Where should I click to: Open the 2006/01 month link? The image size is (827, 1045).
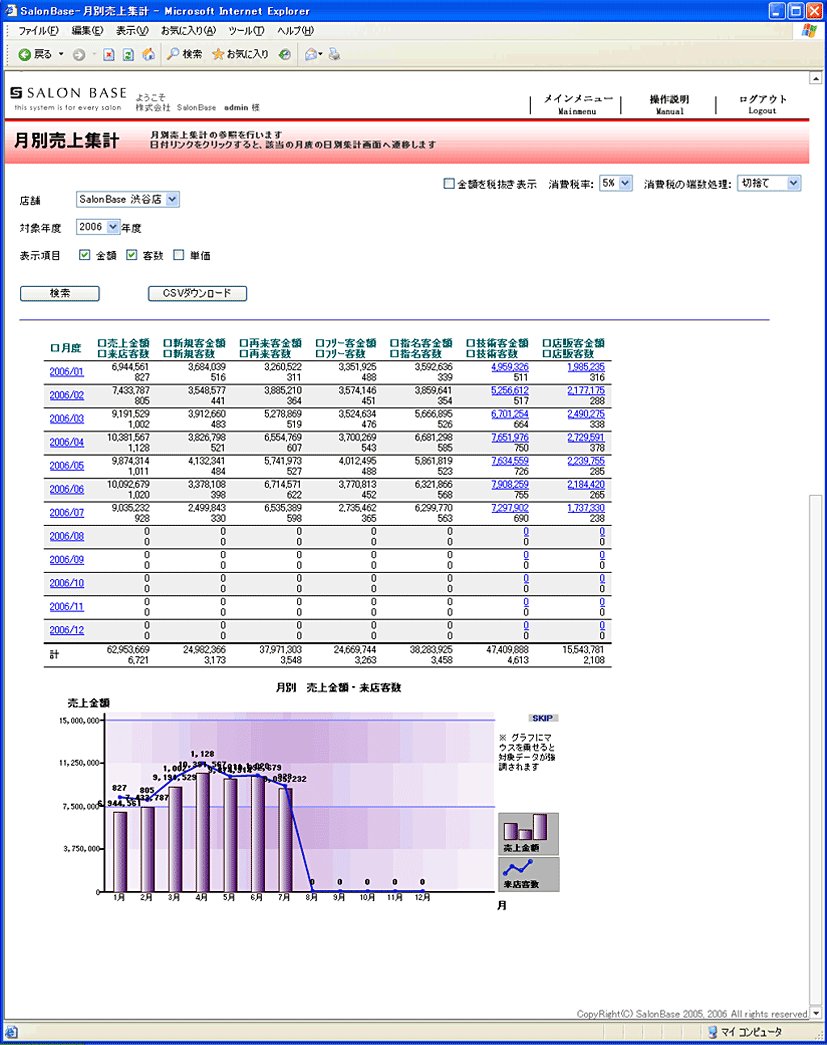tap(67, 372)
